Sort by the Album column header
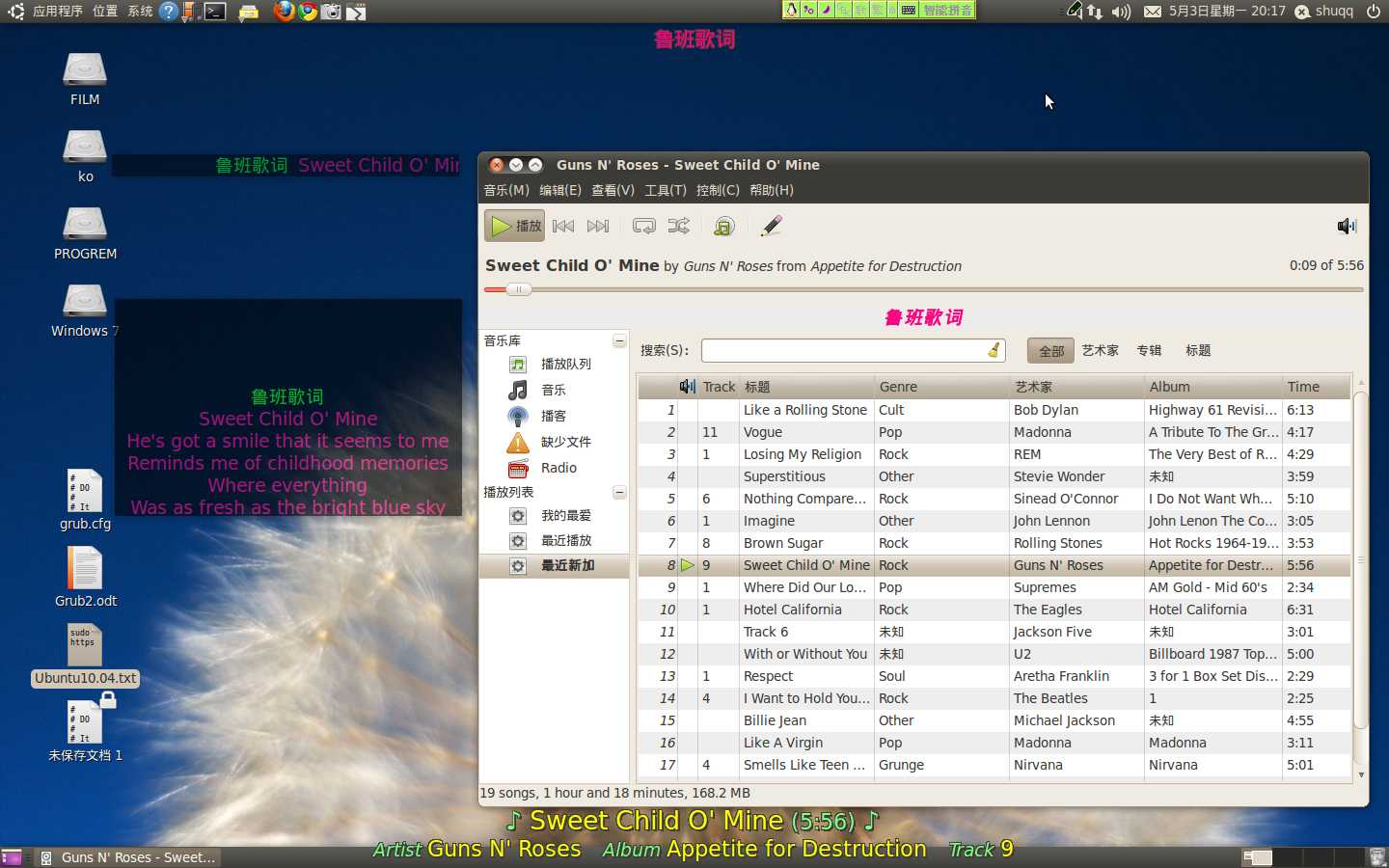This screenshot has width=1389, height=868. click(1213, 387)
